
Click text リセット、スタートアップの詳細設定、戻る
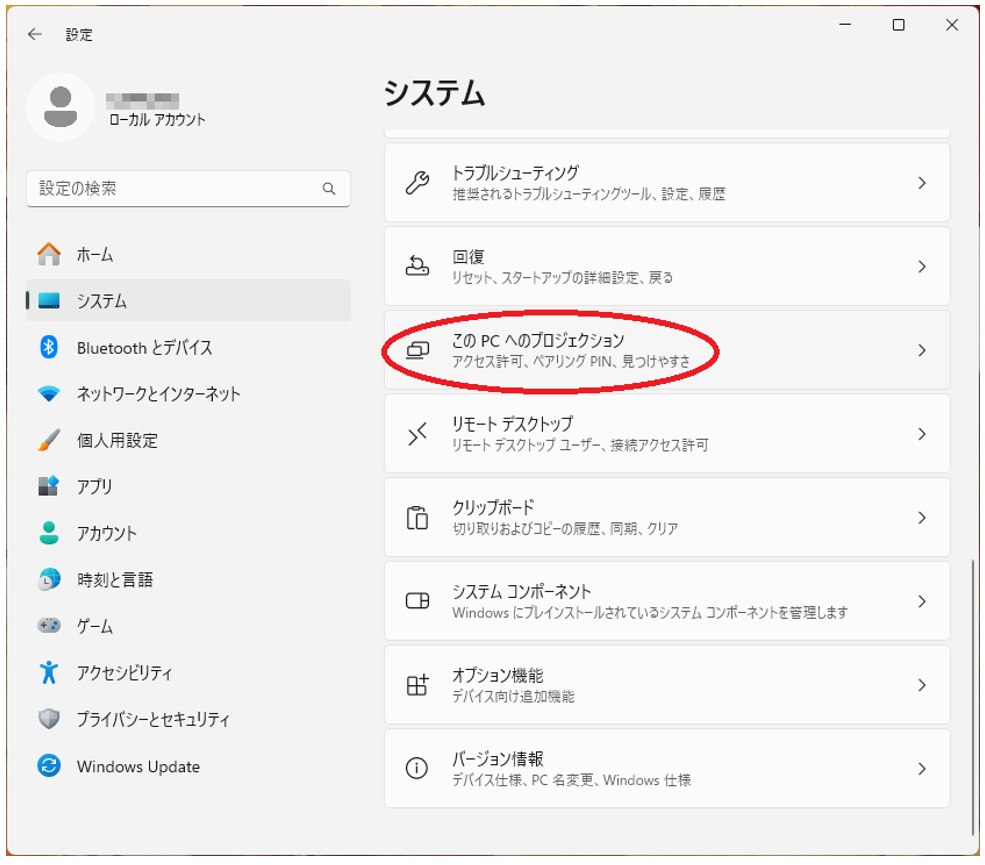(562, 278)
